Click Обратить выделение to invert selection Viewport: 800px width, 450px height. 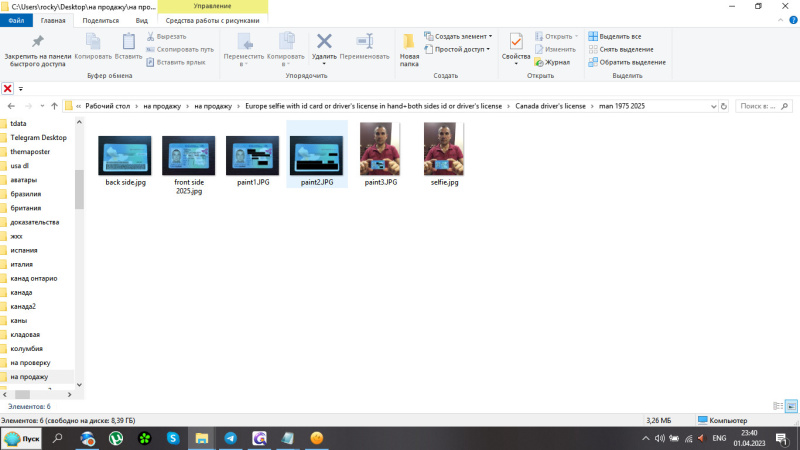[x=626, y=62]
